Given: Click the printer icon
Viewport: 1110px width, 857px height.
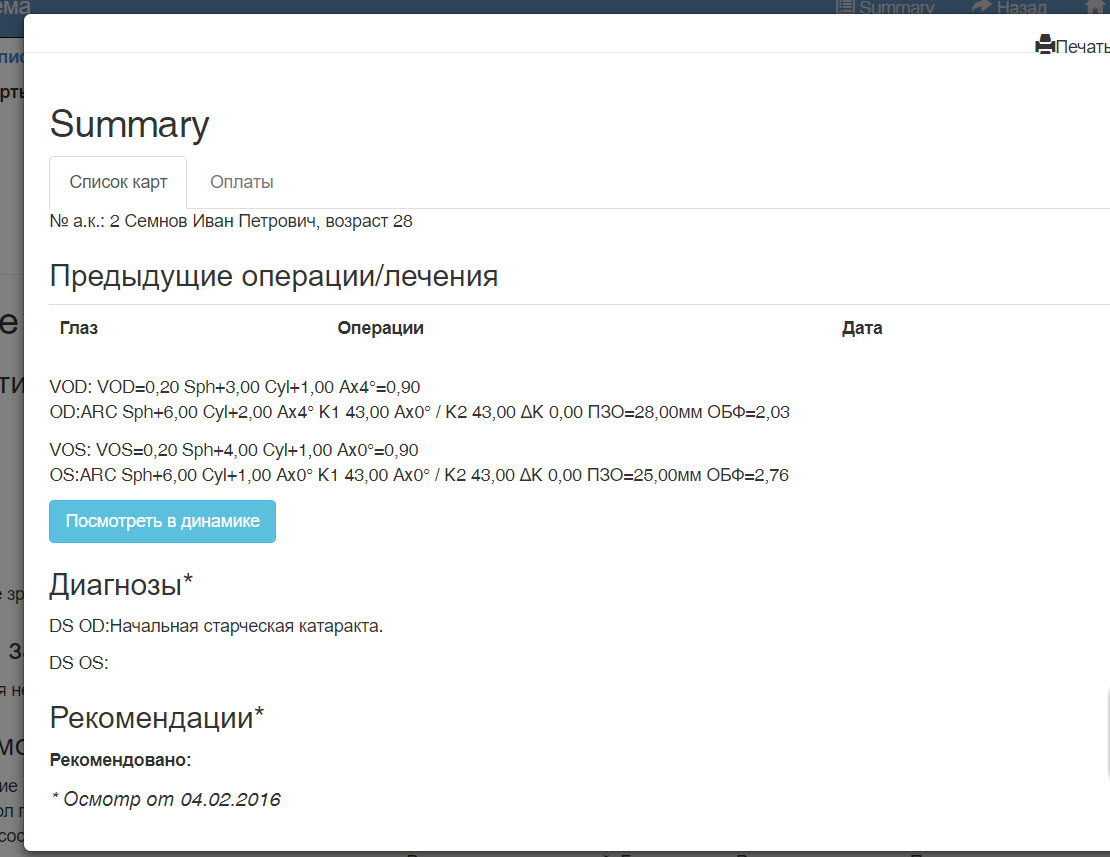Looking at the screenshot, I should click(x=1045, y=45).
